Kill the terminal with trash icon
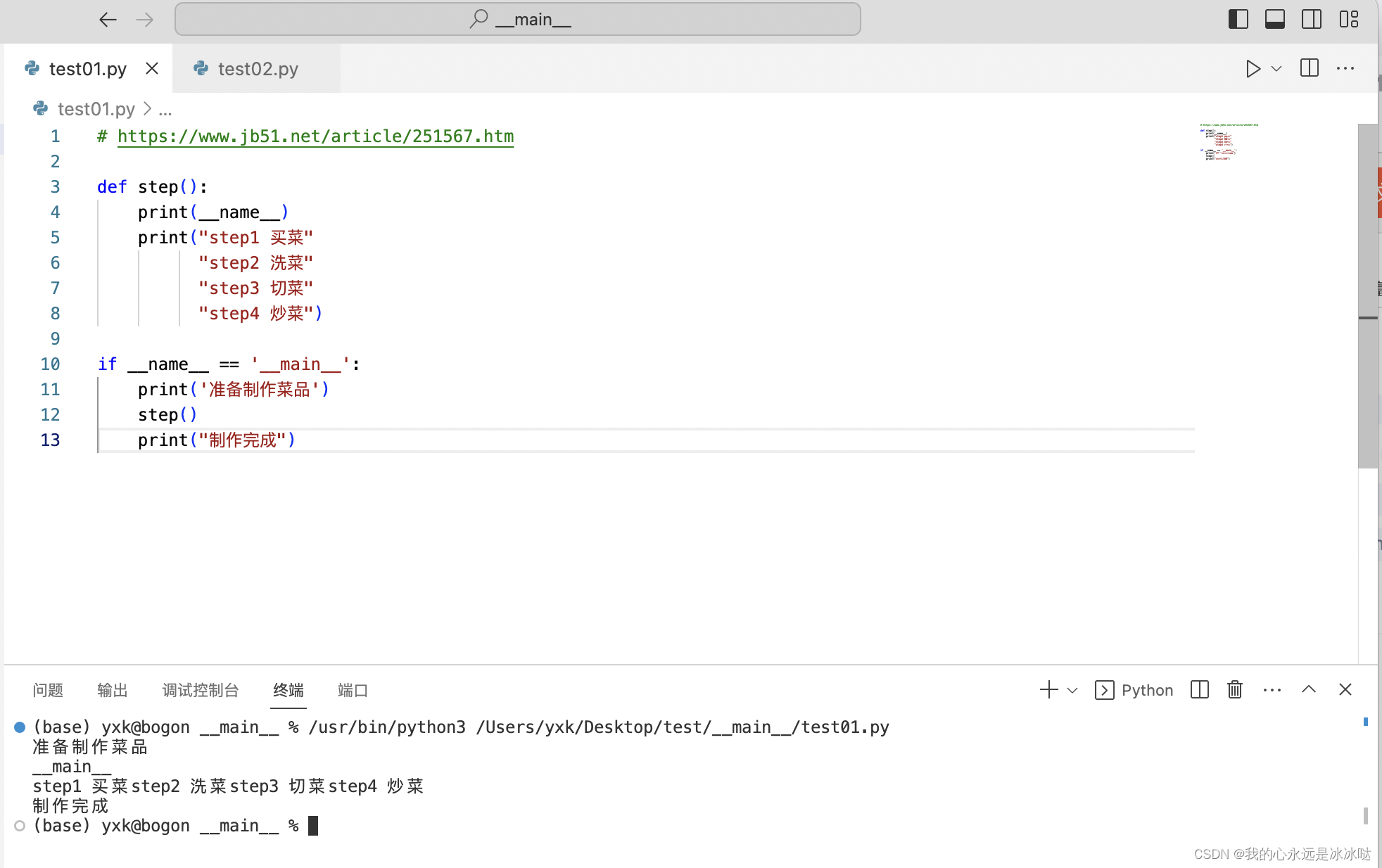This screenshot has width=1382, height=868. pyautogui.click(x=1235, y=689)
